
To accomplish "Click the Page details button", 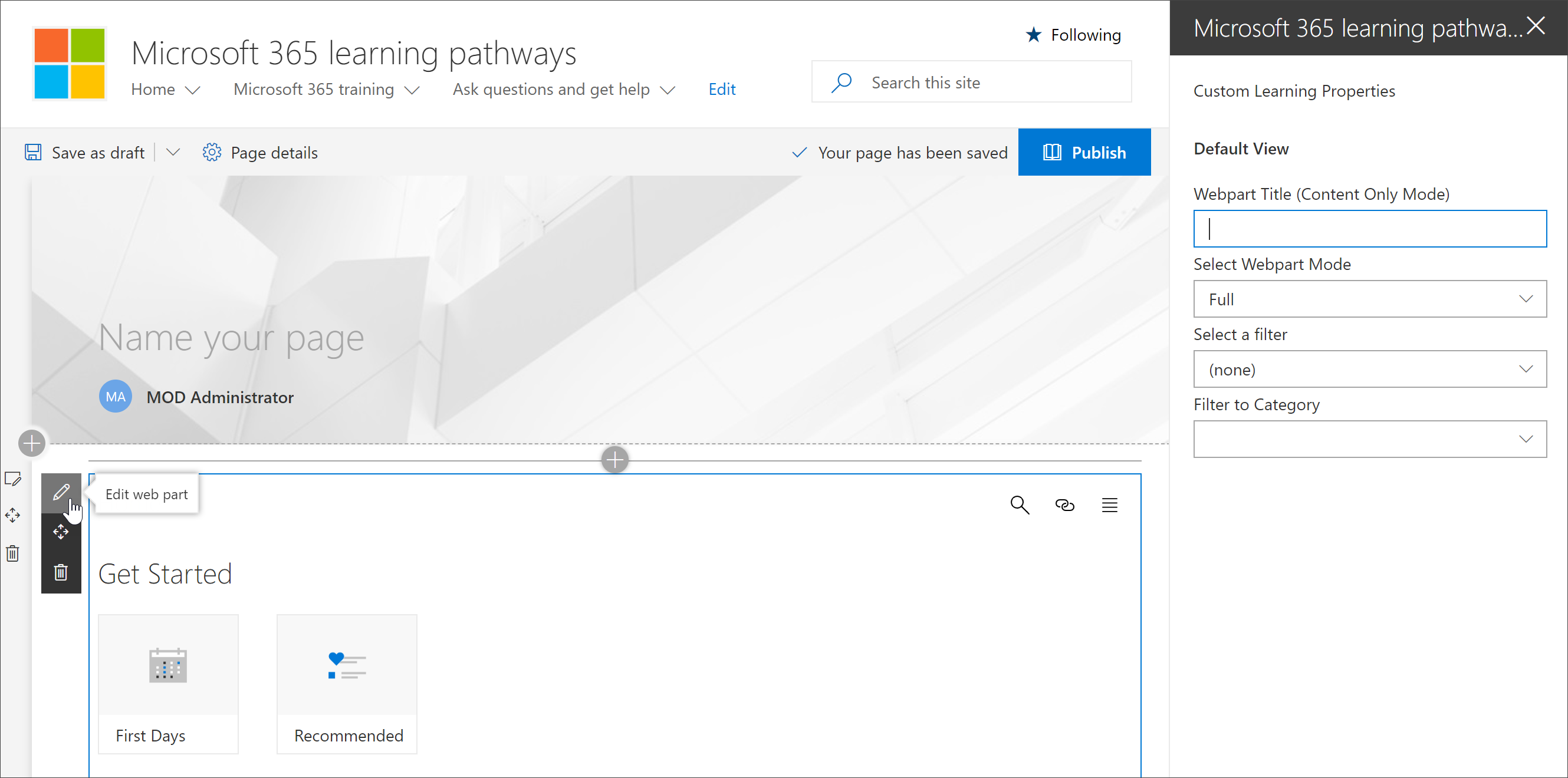I will tap(260, 152).
